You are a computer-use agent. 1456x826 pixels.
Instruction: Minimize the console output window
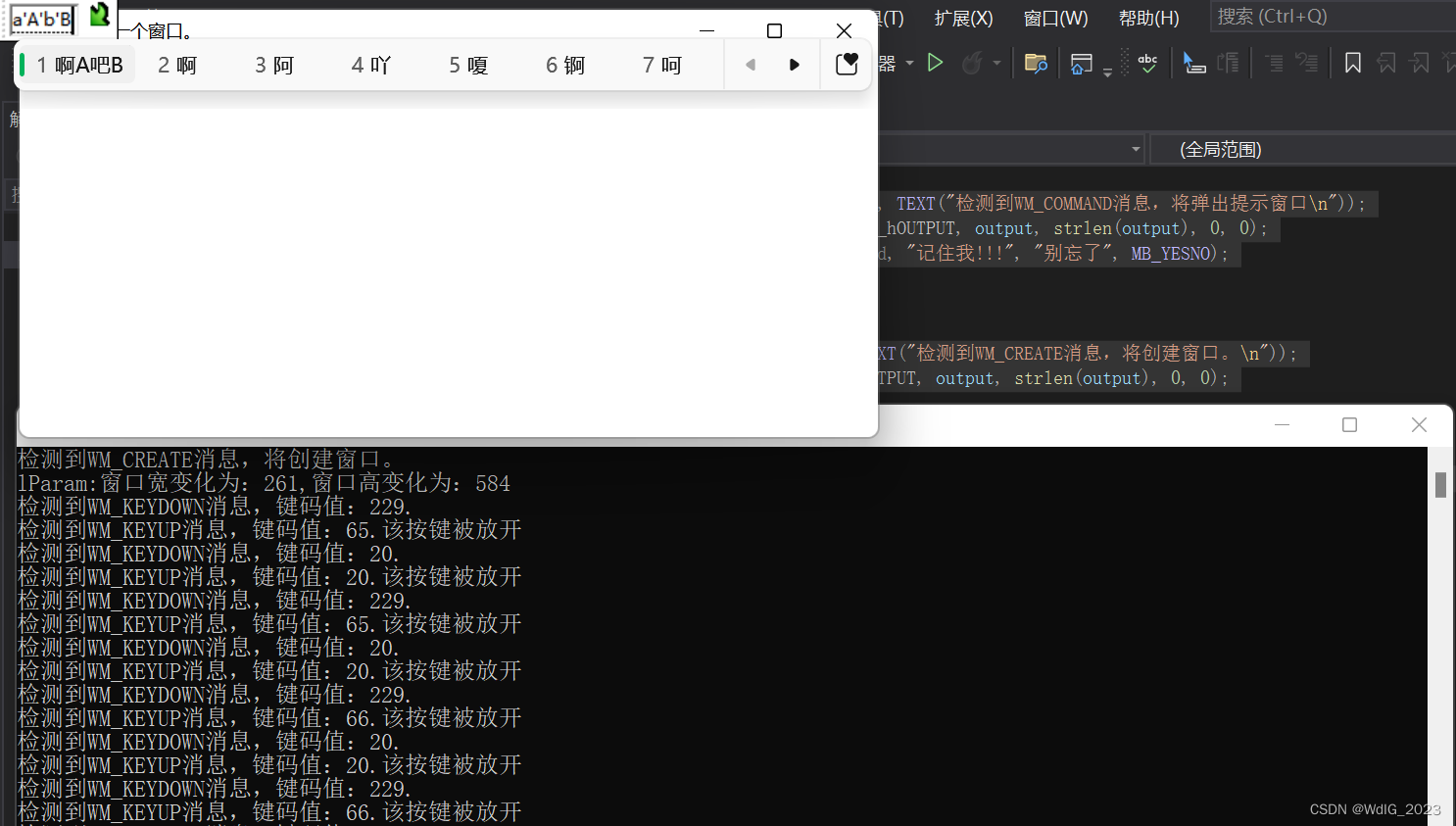pos(1282,424)
